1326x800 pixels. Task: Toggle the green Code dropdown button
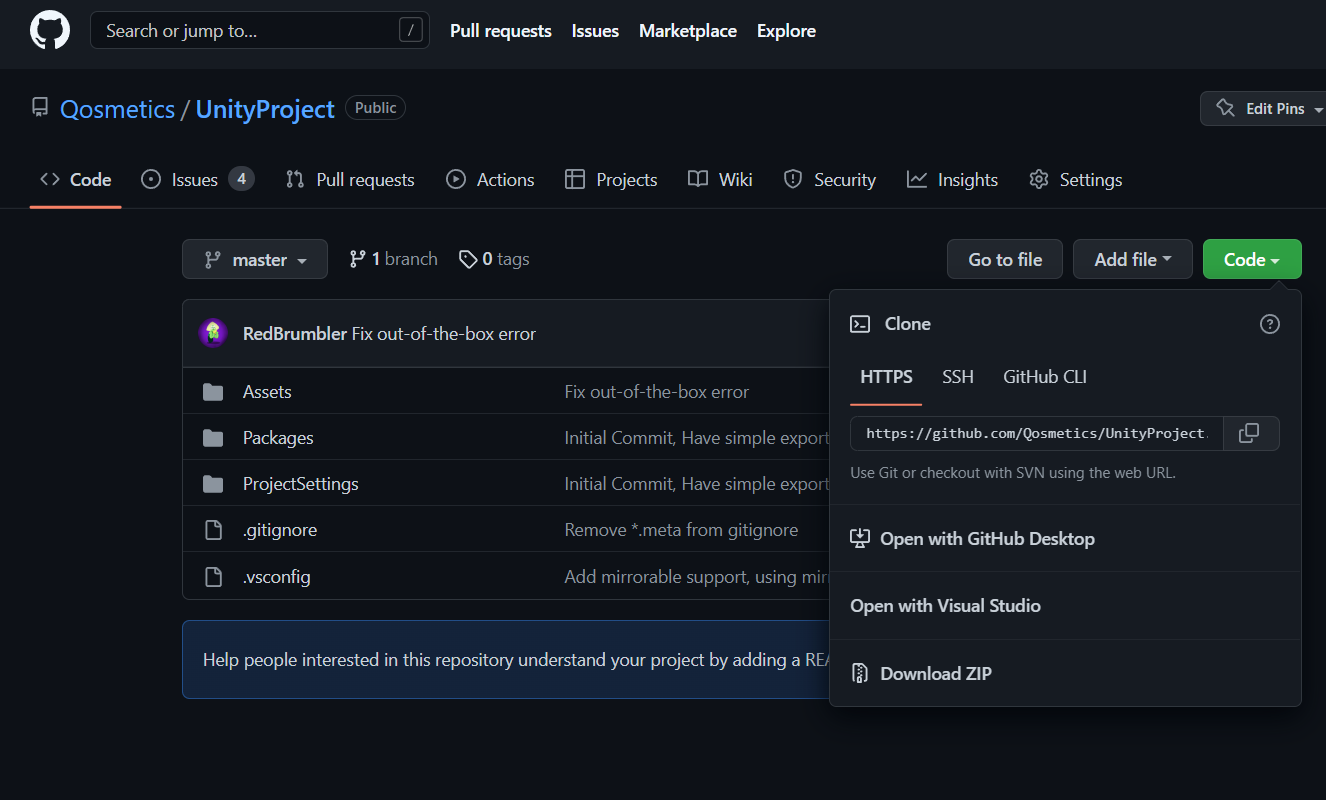1252,259
